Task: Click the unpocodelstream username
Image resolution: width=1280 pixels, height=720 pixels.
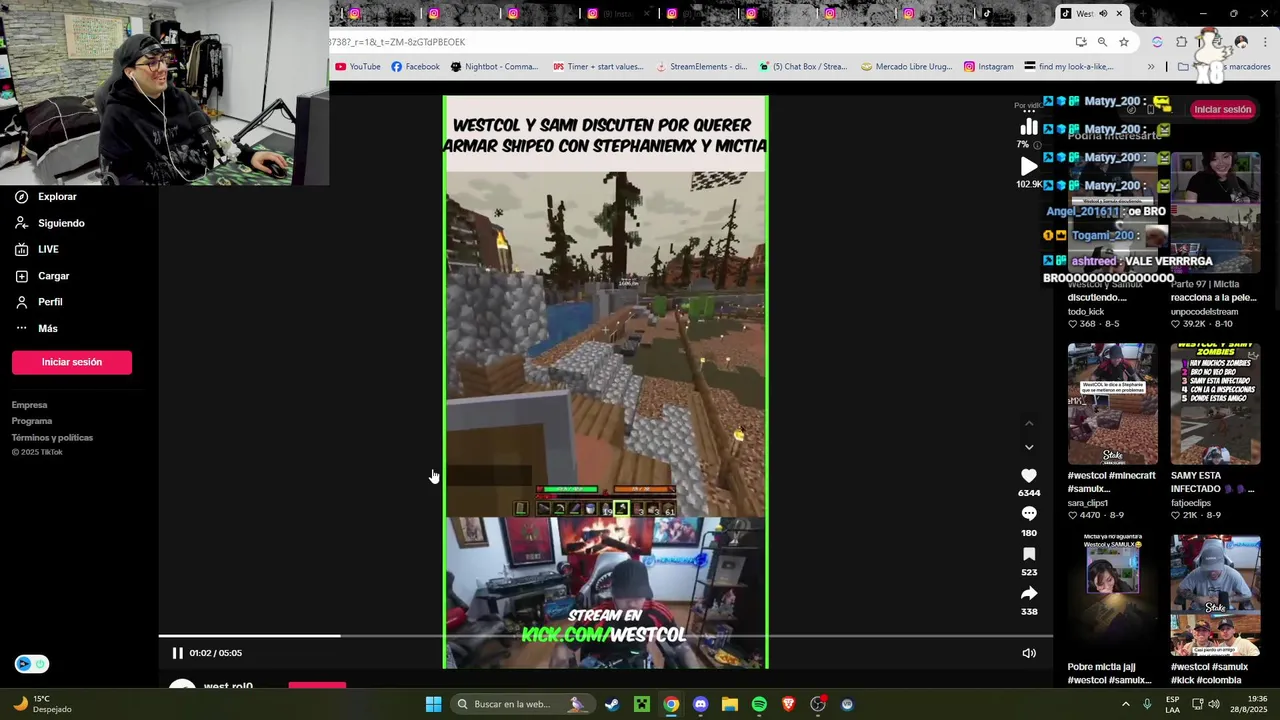Action: [x=1204, y=312]
